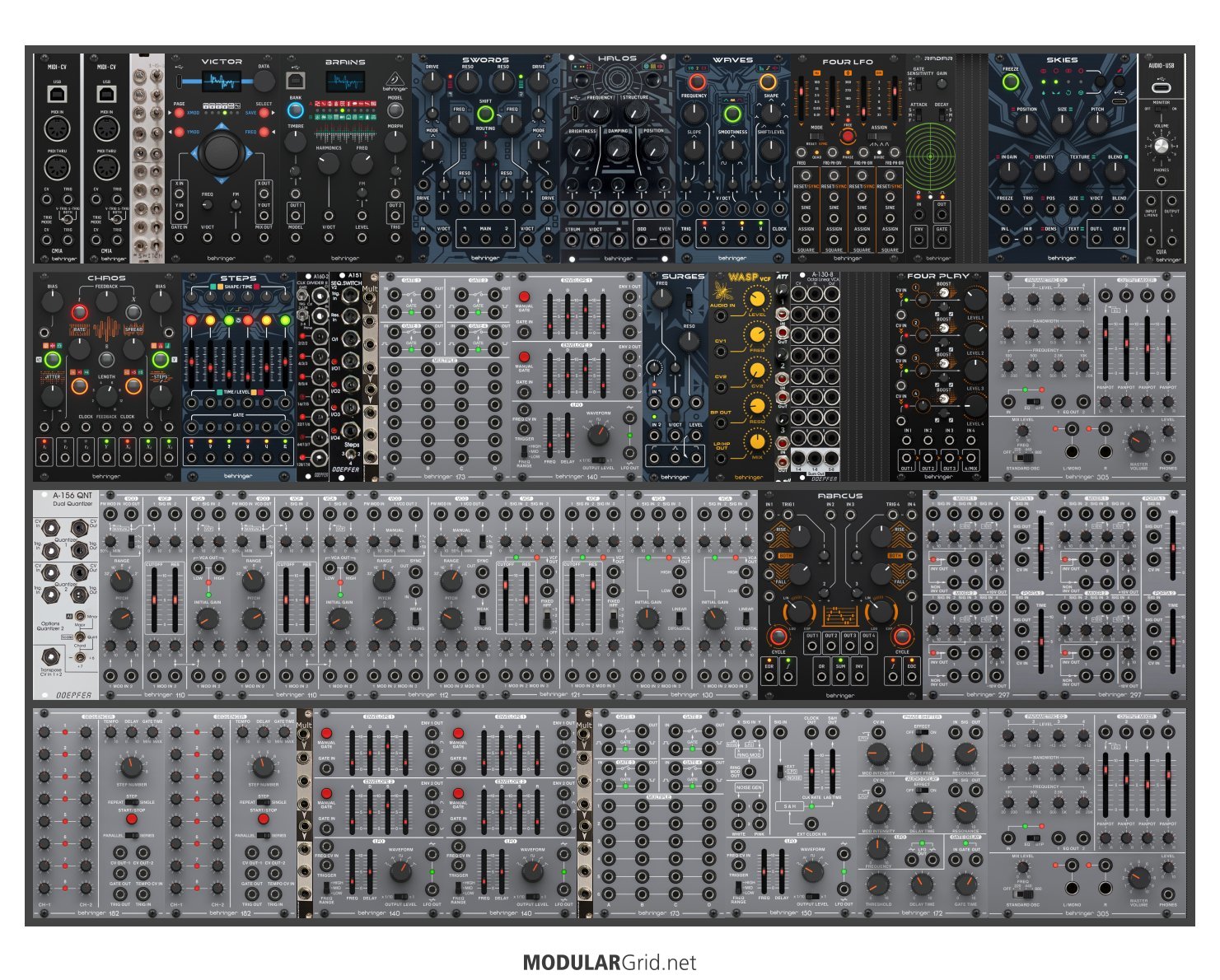Adjust the MORPH knob on Brains

pos(395,141)
